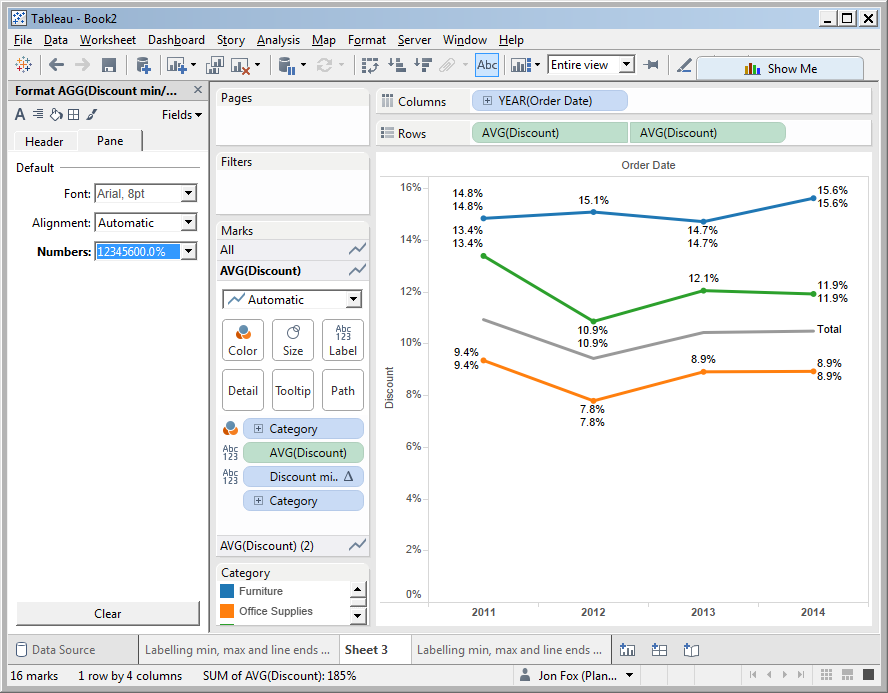
Task: Select the Swap Rows and Columns toolbar icon
Action: [370, 64]
